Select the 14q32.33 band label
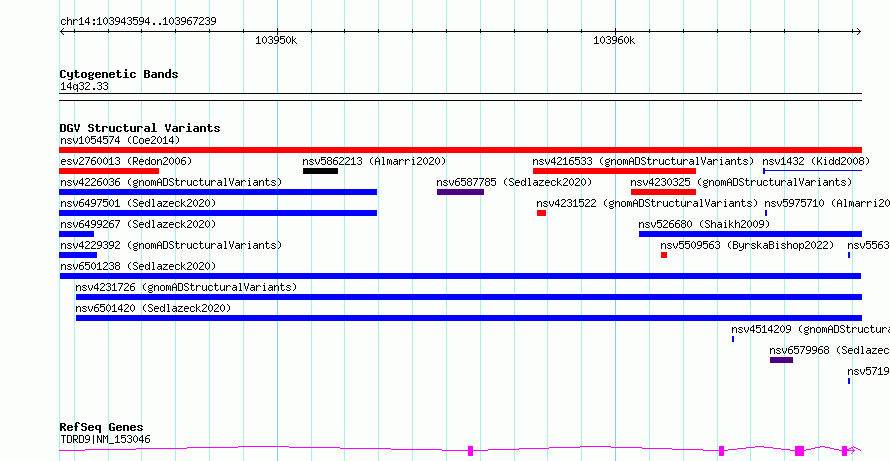Screen dimensions: 890x461 tap(84, 86)
